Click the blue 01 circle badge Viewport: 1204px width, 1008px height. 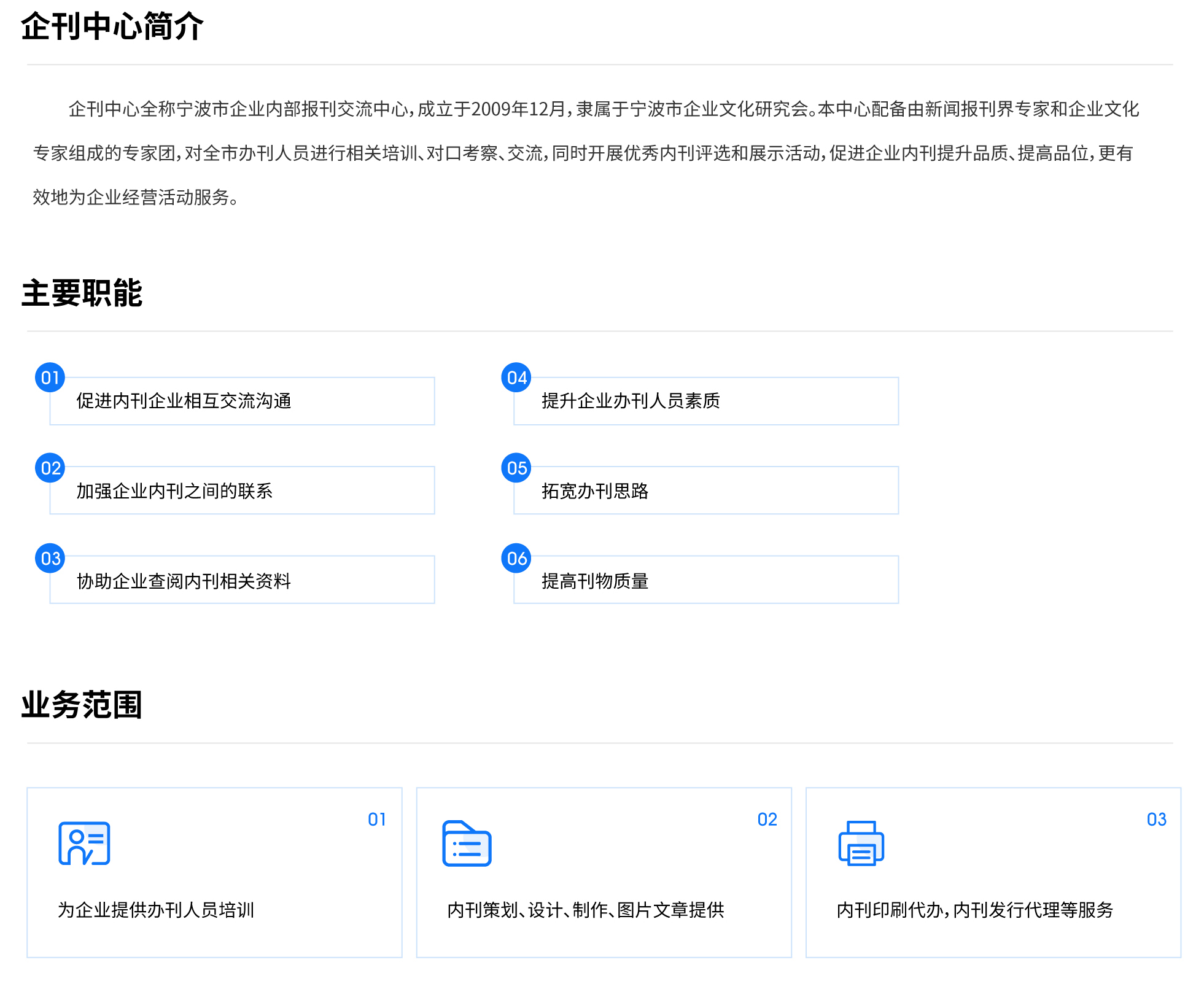click(50, 378)
